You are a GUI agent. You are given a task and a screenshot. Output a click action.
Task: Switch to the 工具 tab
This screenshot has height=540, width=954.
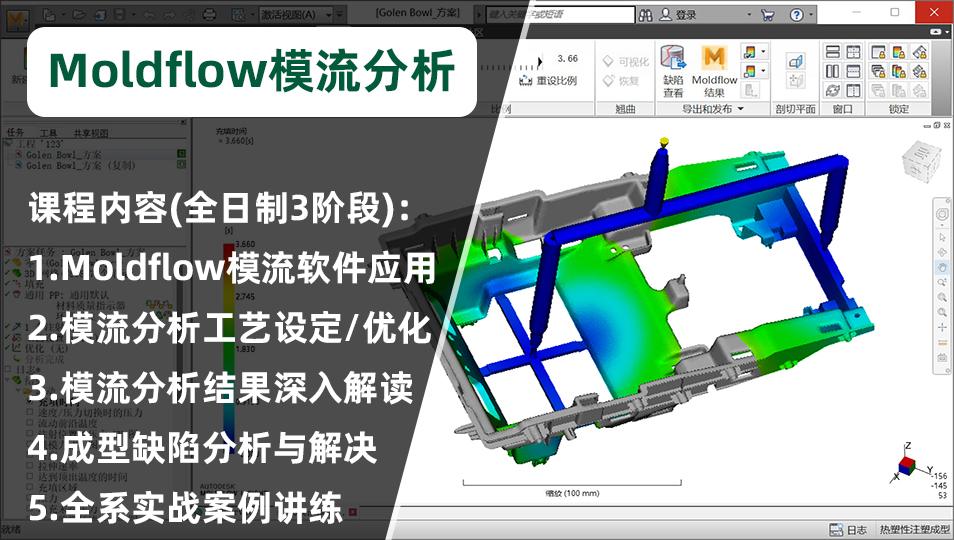tap(48, 133)
